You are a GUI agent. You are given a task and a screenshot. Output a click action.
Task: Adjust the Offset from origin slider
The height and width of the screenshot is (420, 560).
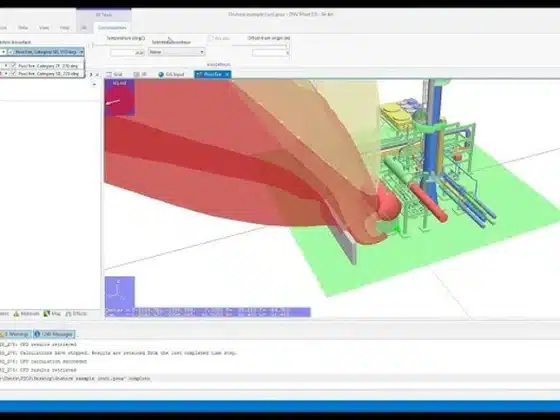pos(260,45)
